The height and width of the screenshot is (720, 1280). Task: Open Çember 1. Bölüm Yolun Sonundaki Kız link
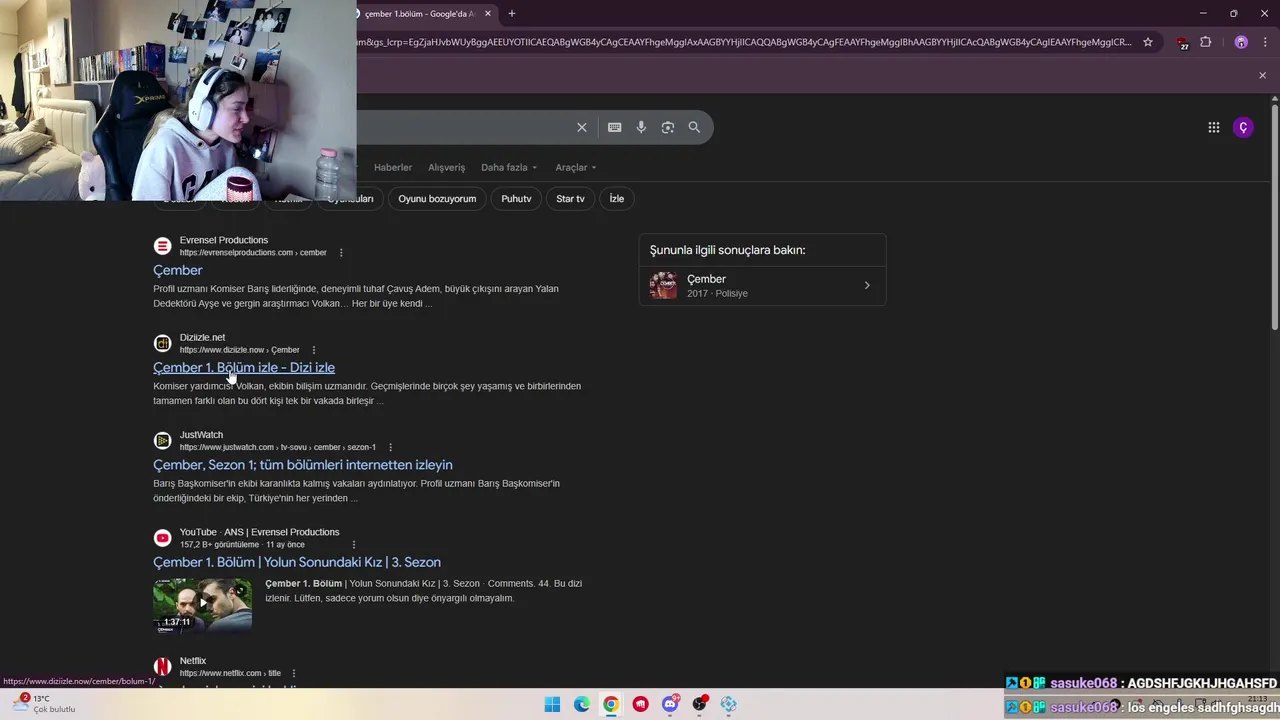[297, 562]
